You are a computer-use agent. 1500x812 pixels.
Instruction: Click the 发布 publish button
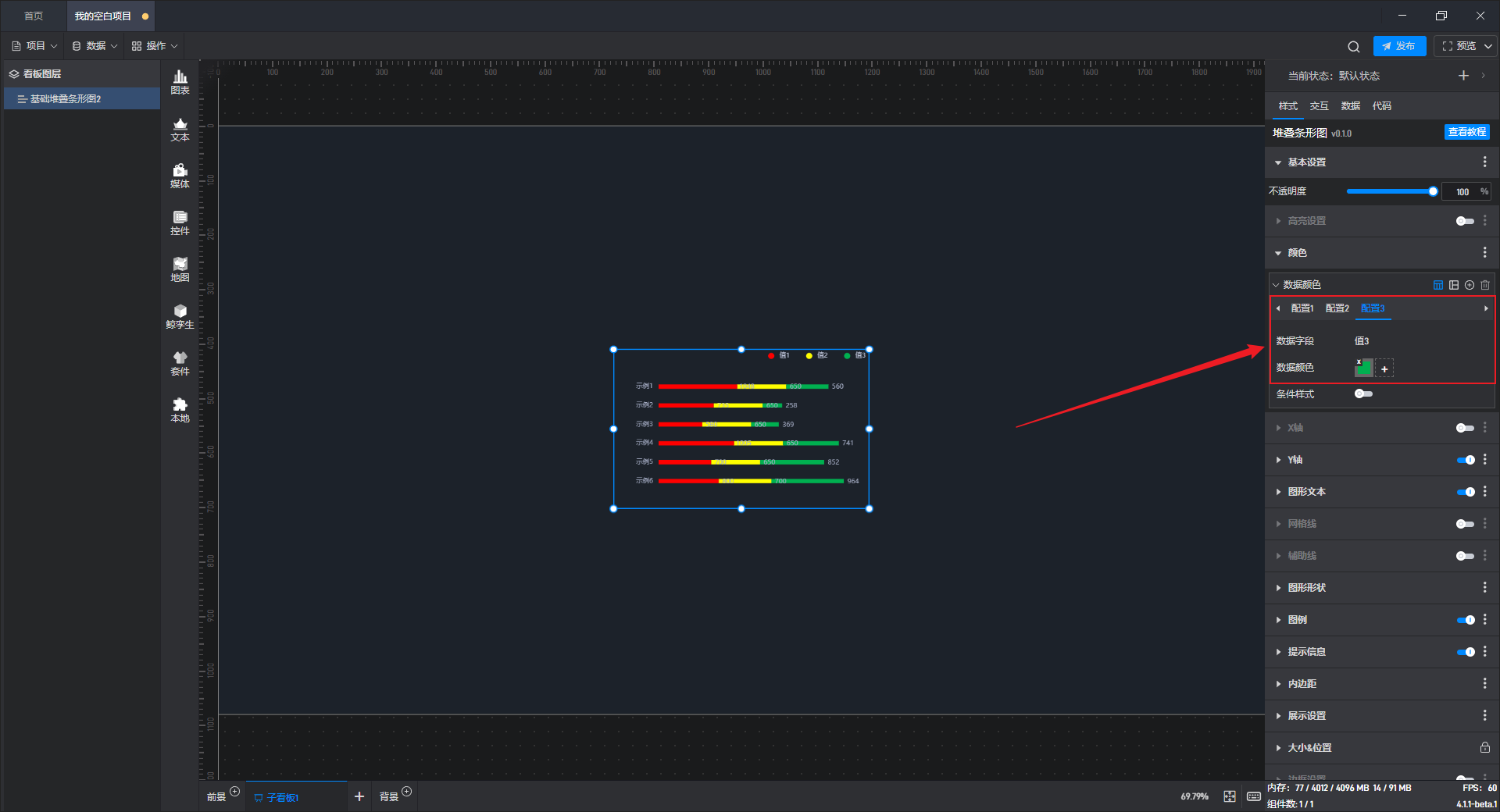coord(1399,46)
